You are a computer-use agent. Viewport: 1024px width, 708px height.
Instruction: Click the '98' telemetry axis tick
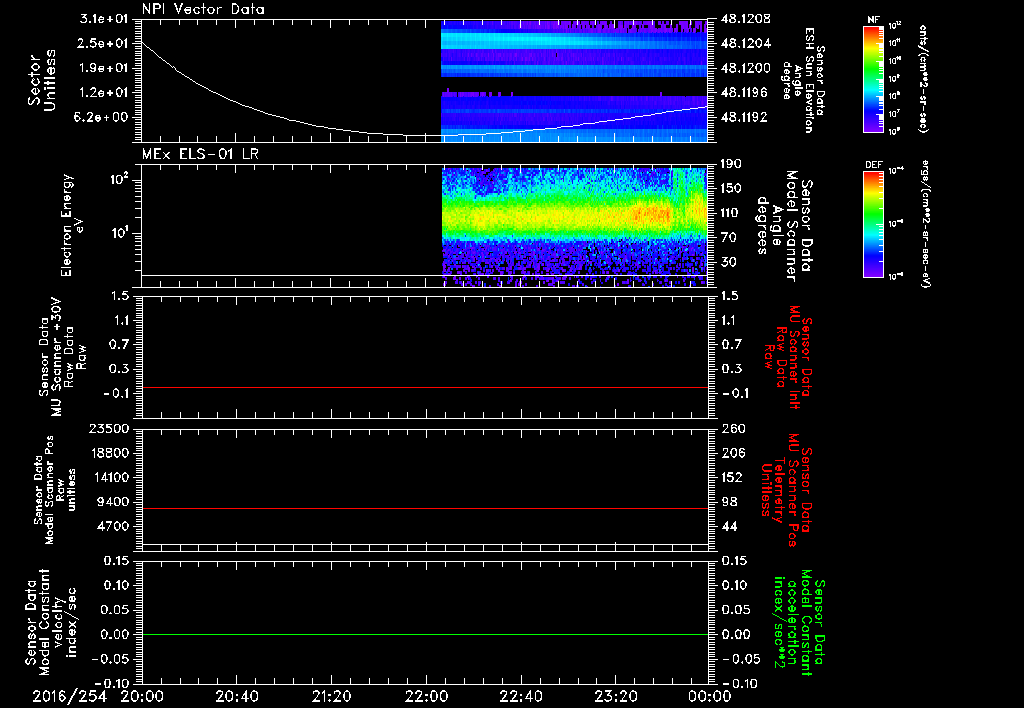pos(728,502)
